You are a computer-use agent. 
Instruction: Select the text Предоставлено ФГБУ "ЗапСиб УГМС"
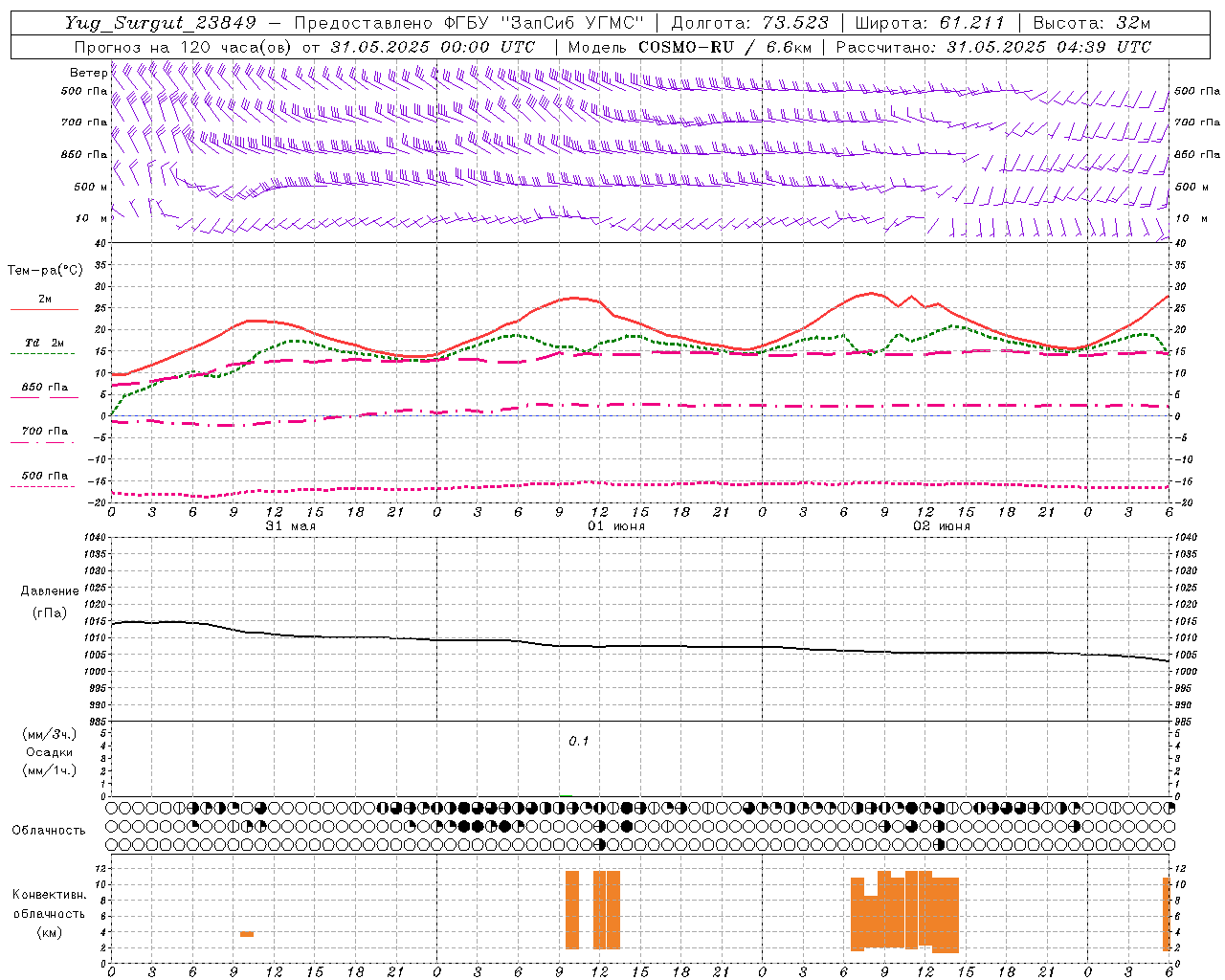[x=469, y=23]
